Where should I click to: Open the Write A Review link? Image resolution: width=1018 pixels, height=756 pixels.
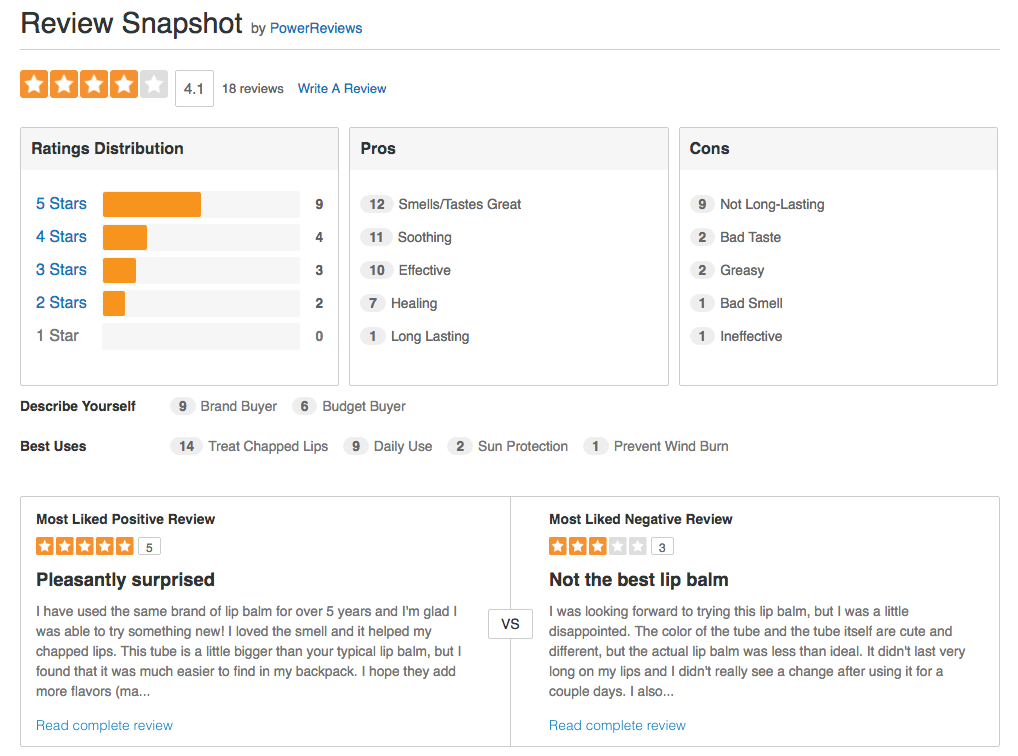[x=342, y=88]
